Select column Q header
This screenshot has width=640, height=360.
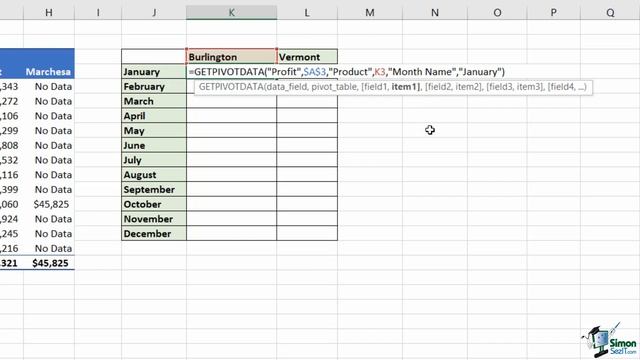pos(610,12)
